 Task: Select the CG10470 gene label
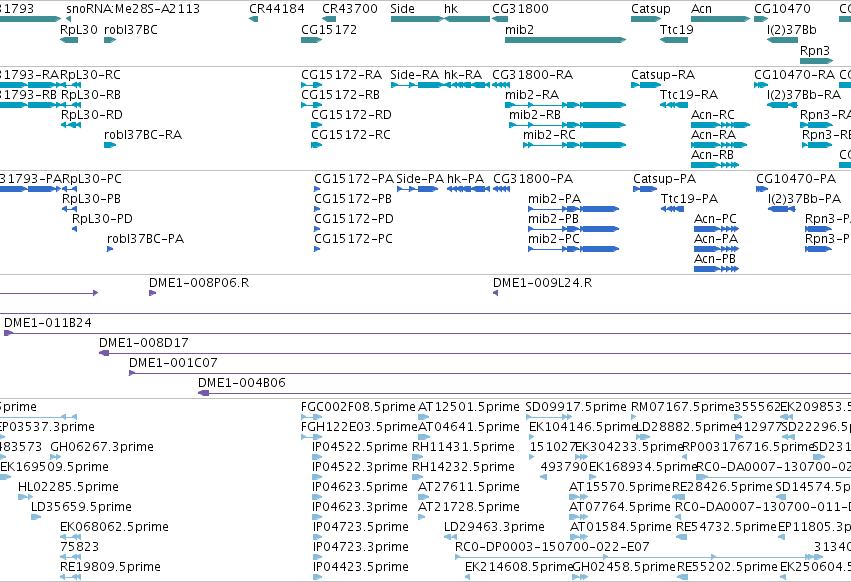tap(782, 9)
